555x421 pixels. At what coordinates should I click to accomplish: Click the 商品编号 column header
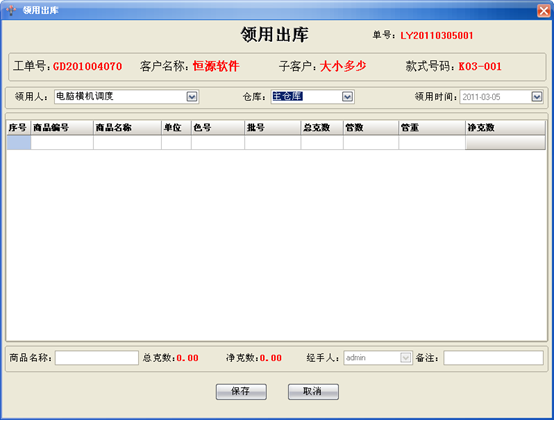click(62, 127)
